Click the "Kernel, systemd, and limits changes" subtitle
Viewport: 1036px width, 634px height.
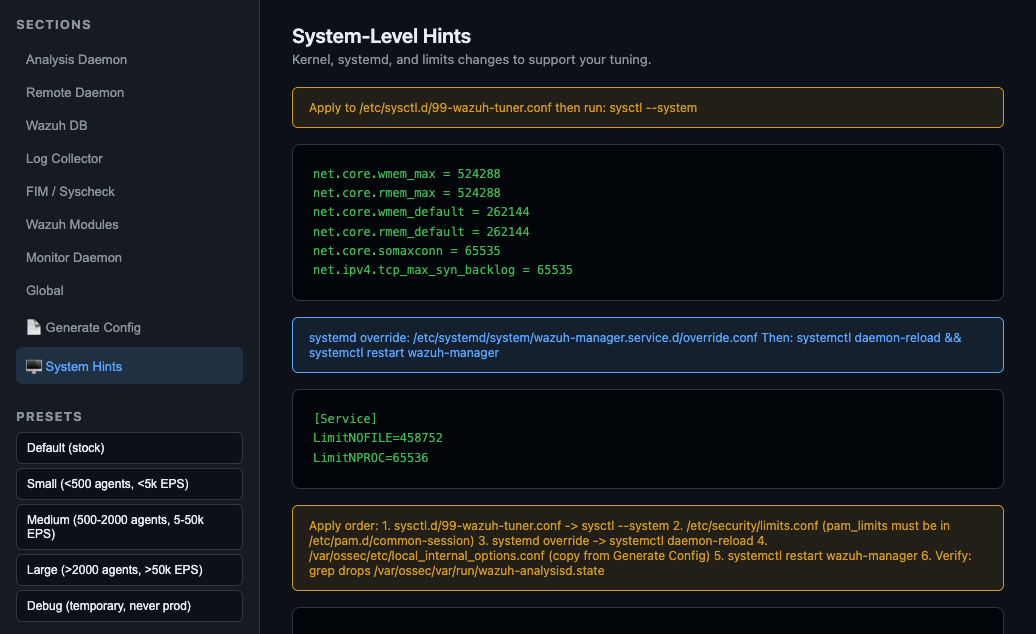click(471, 59)
